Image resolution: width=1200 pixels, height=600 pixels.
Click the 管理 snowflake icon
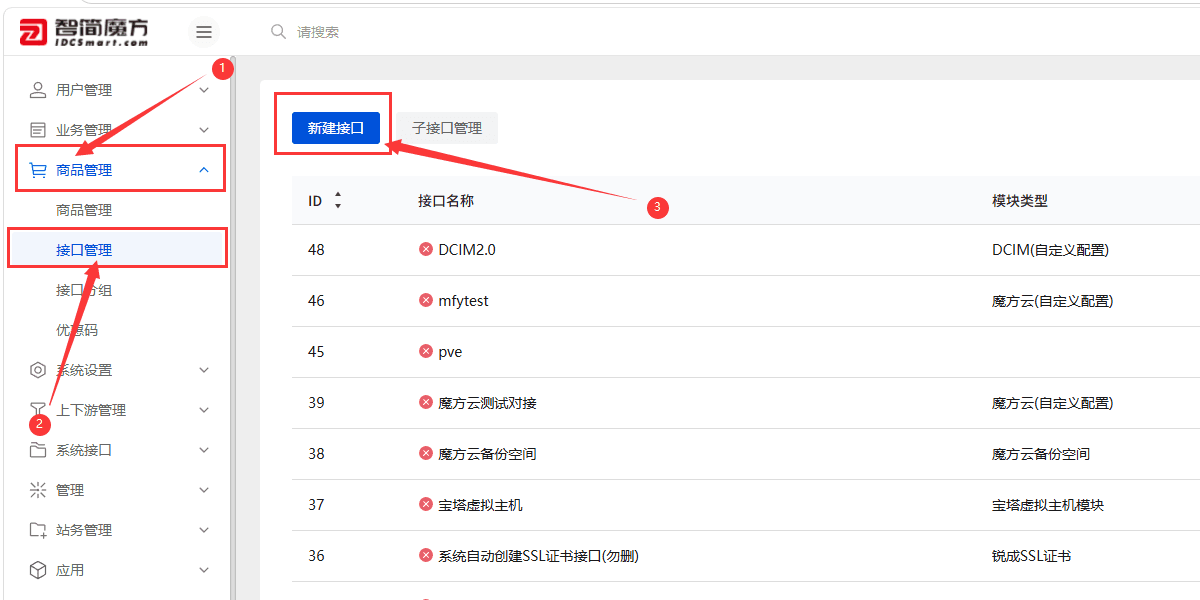tap(38, 490)
